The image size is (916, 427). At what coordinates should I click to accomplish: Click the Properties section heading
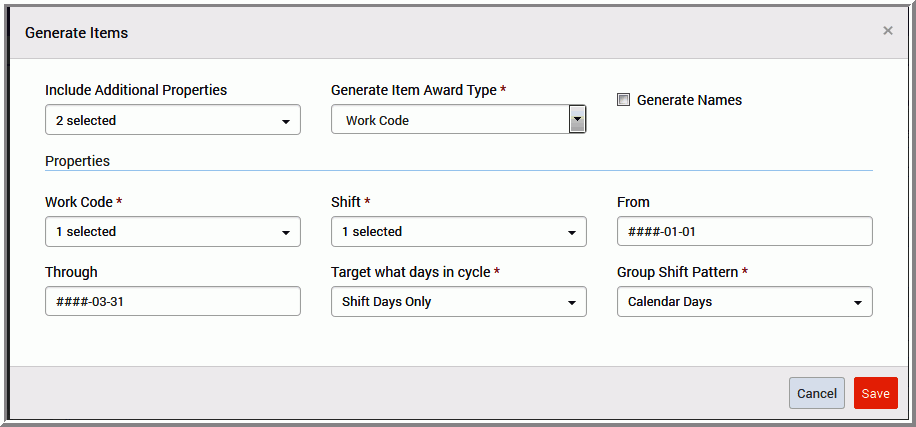(77, 161)
